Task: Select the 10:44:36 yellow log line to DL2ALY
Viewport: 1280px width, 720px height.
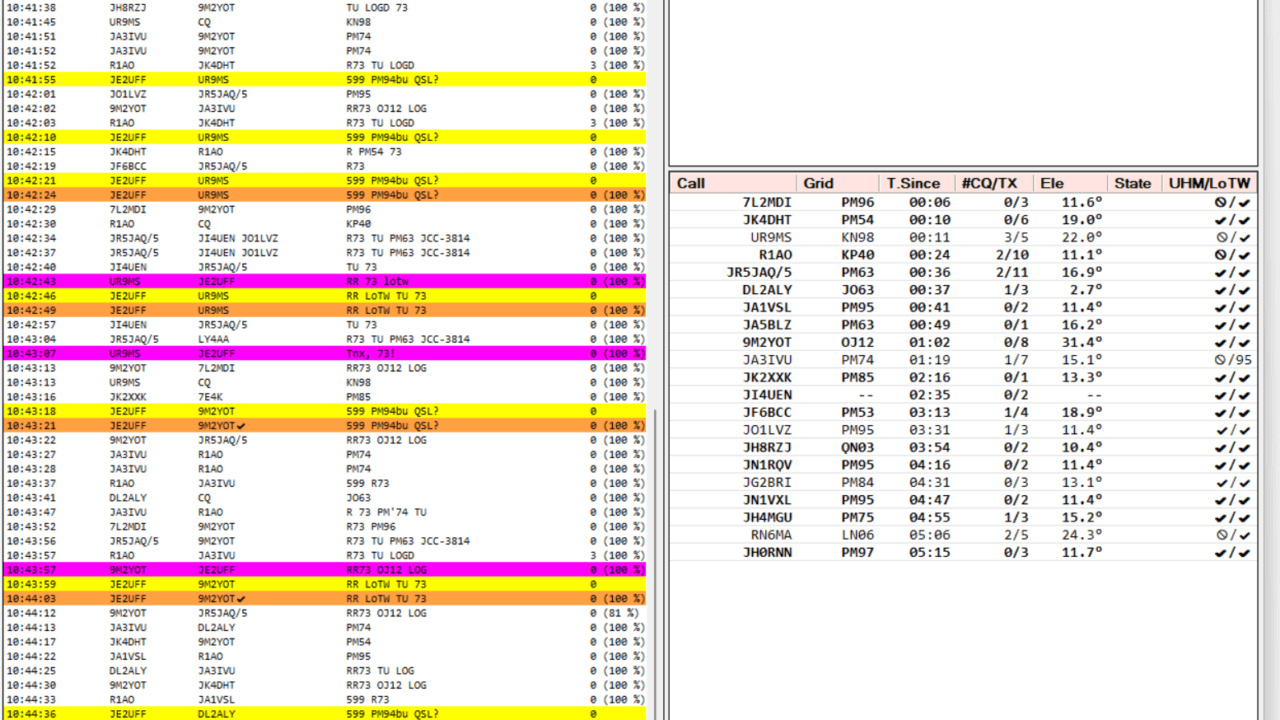Action: click(325, 714)
